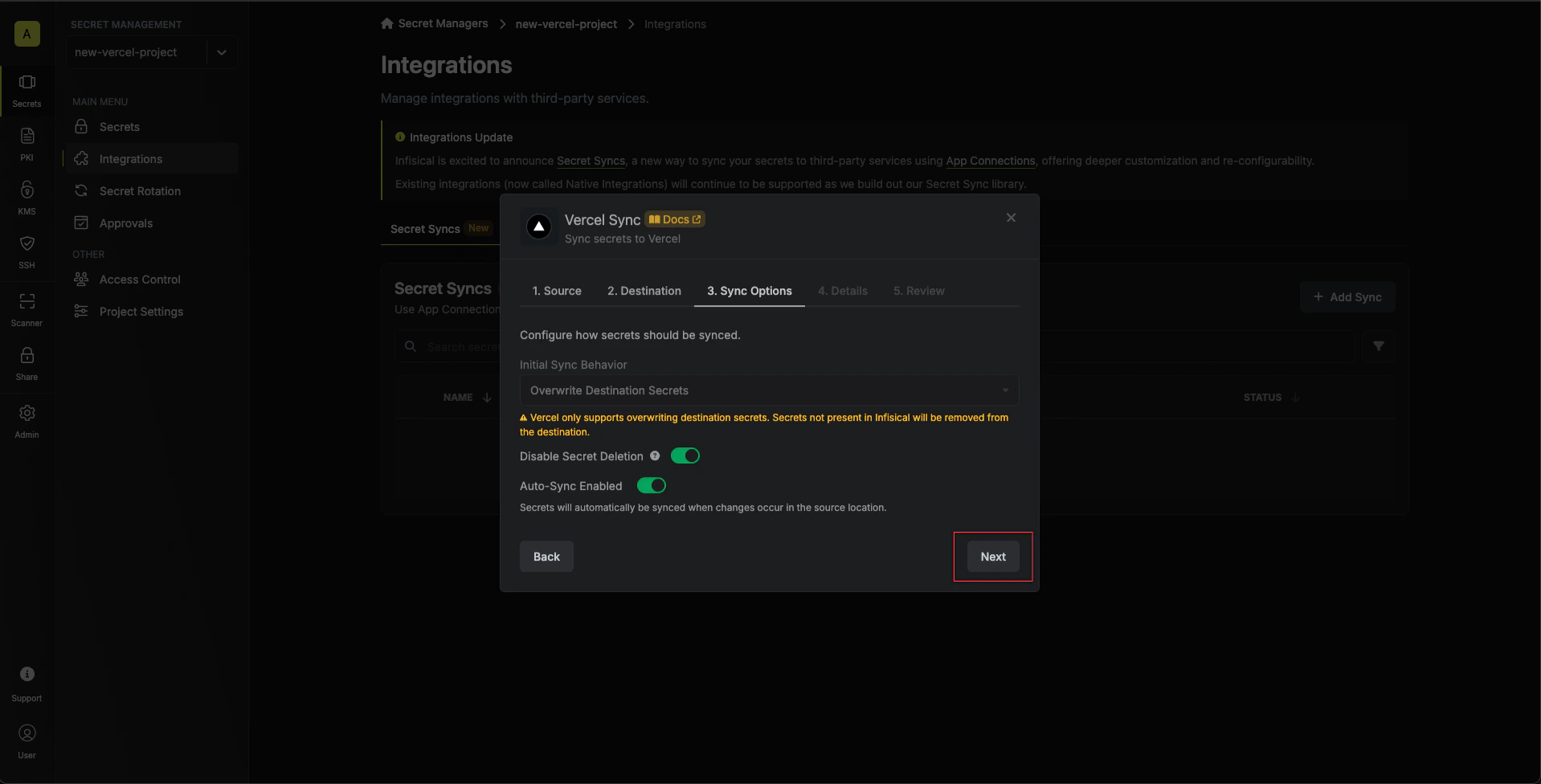Toggle Disable Secret Deletion switch
Image resolution: width=1541 pixels, height=784 pixels.
pos(685,456)
